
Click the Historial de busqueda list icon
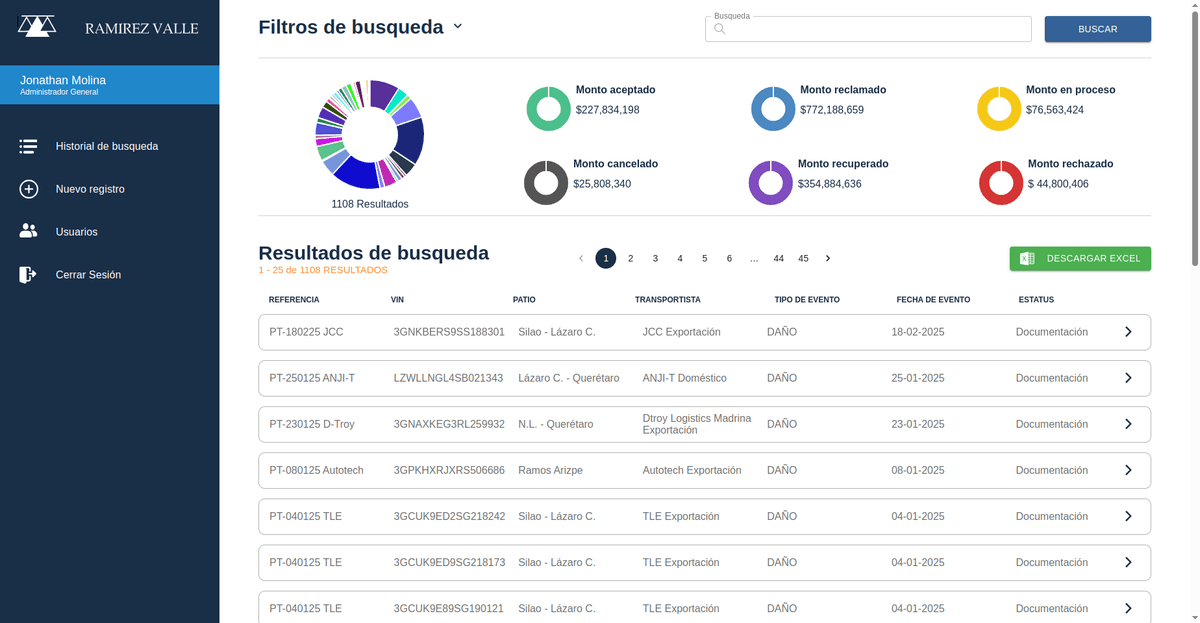(x=28, y=147)
